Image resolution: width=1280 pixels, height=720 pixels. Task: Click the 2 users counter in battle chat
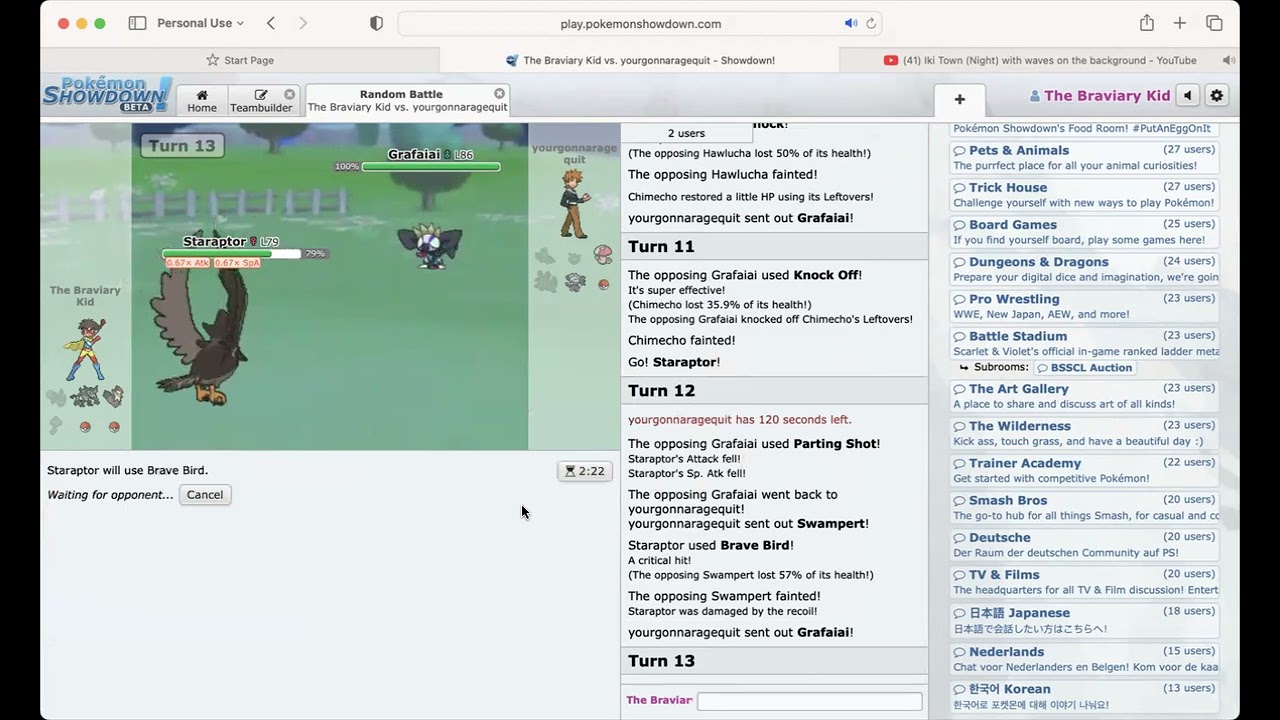point(686,133)
